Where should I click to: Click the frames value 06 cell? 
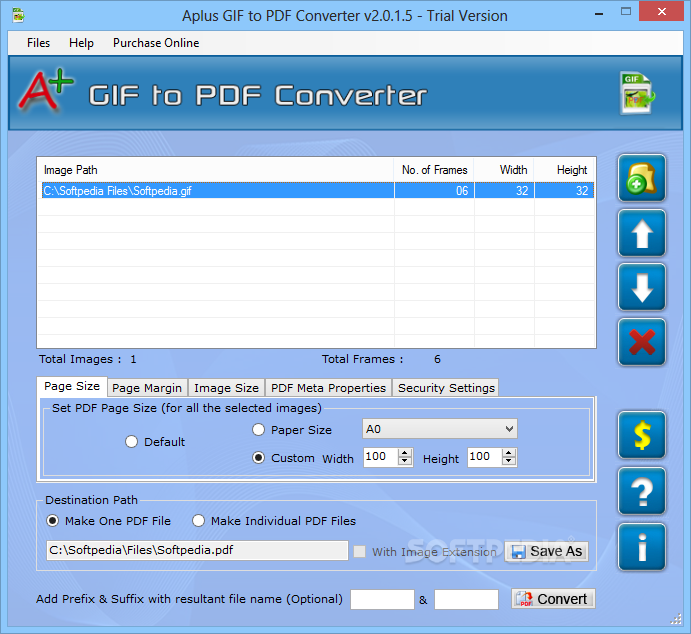click(x=434, y=190)
